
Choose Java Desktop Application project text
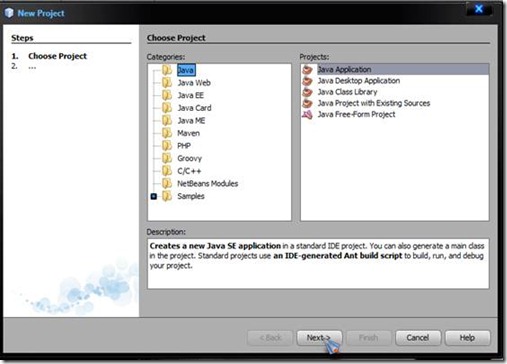pyautogui.click(x=359, y=81)
